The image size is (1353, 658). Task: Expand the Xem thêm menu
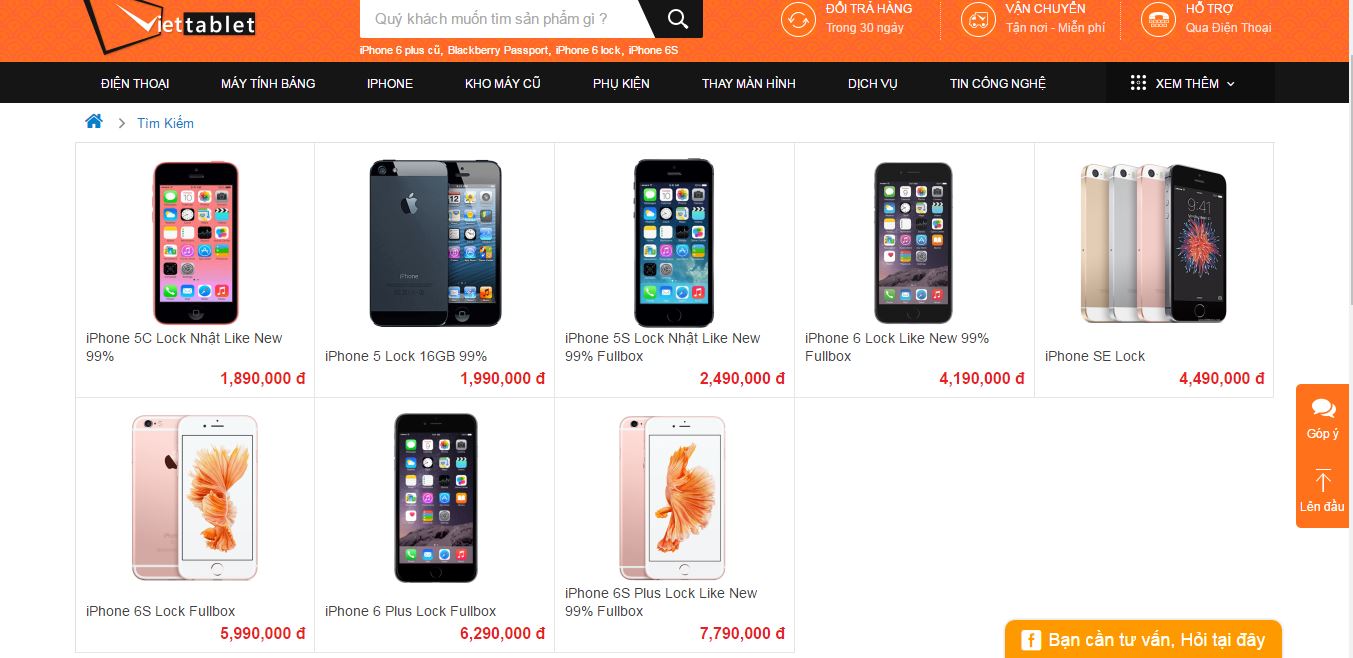pyautogui.click(x=1182, y=83)
